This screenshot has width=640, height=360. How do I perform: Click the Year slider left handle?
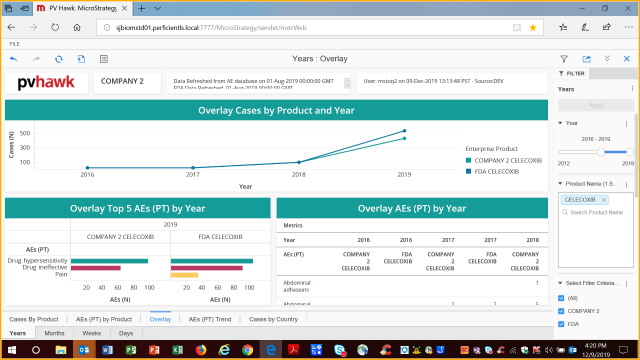tap(601, 152)
